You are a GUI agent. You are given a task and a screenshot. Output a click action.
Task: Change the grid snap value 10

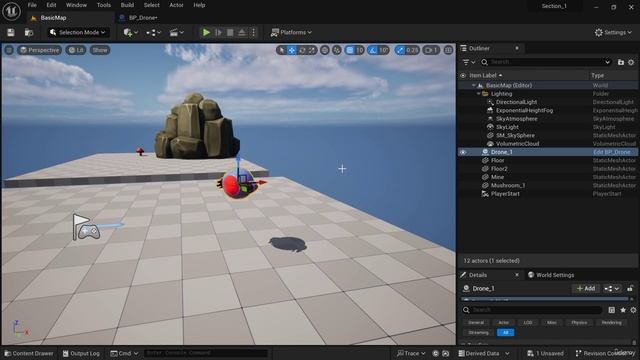point(359,50)
